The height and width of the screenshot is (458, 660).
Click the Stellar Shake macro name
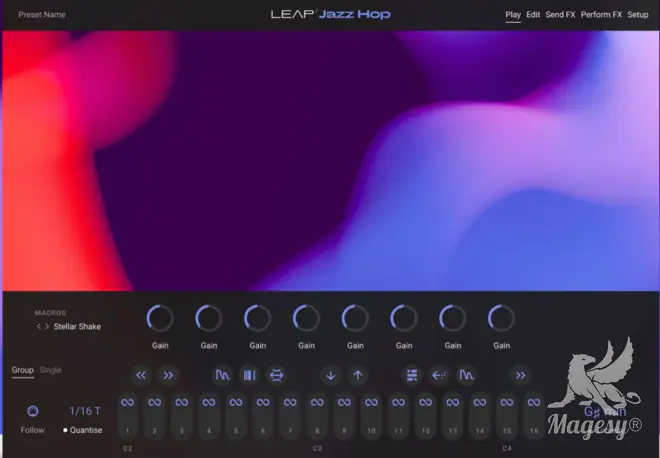[77, 327]
